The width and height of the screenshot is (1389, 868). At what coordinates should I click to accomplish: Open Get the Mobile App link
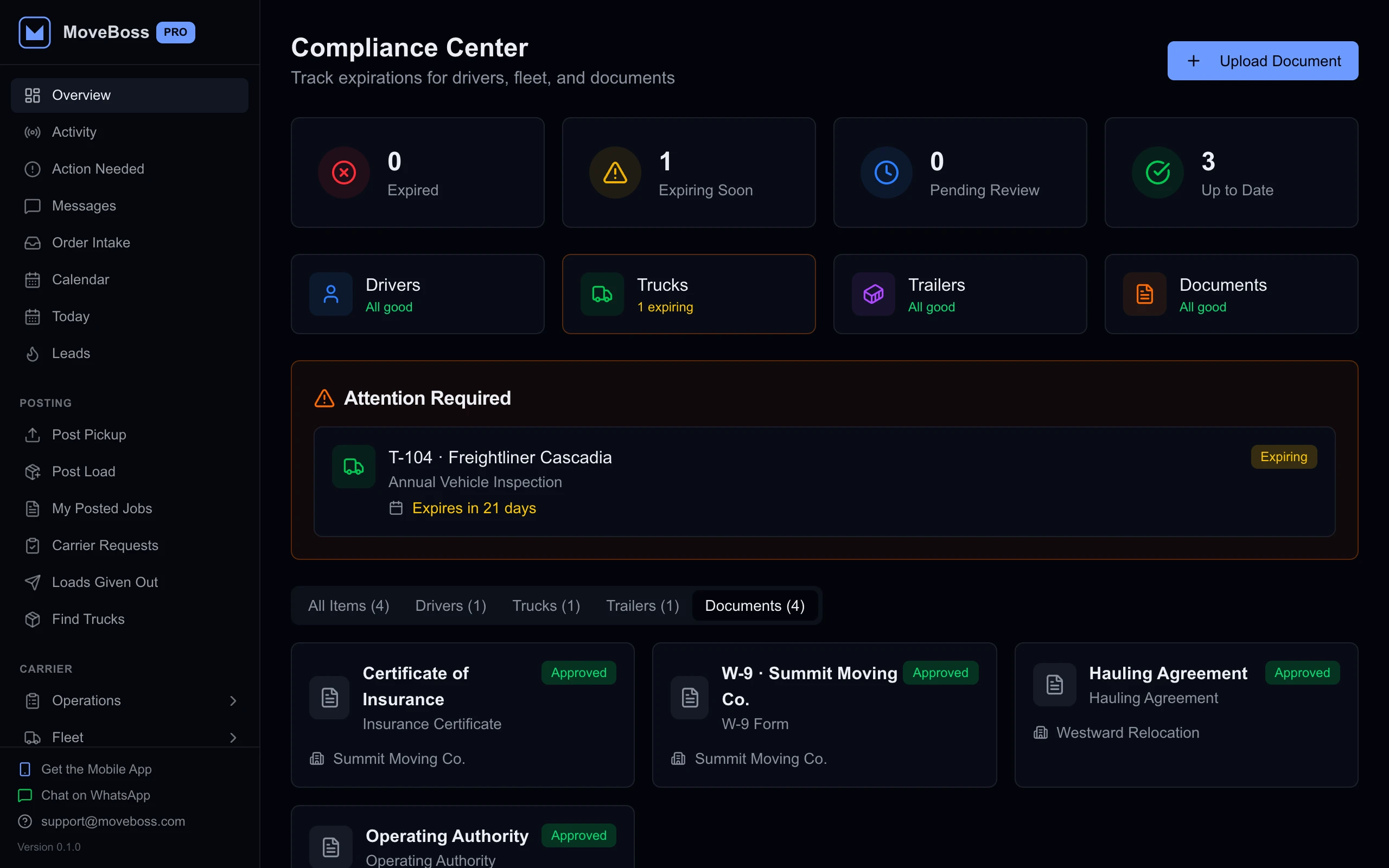click(86, 769)
